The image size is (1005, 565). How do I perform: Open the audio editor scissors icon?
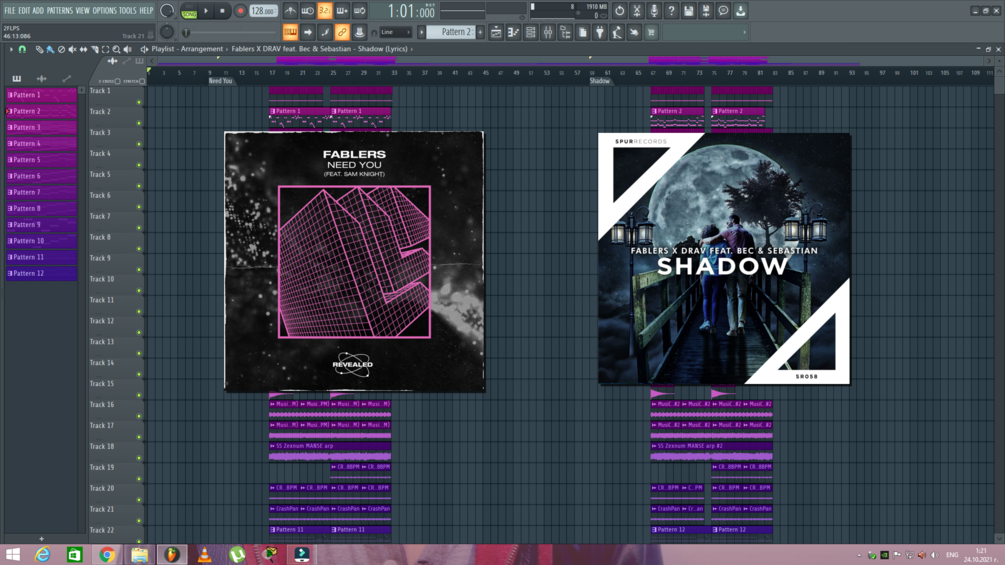click(636, 11)
